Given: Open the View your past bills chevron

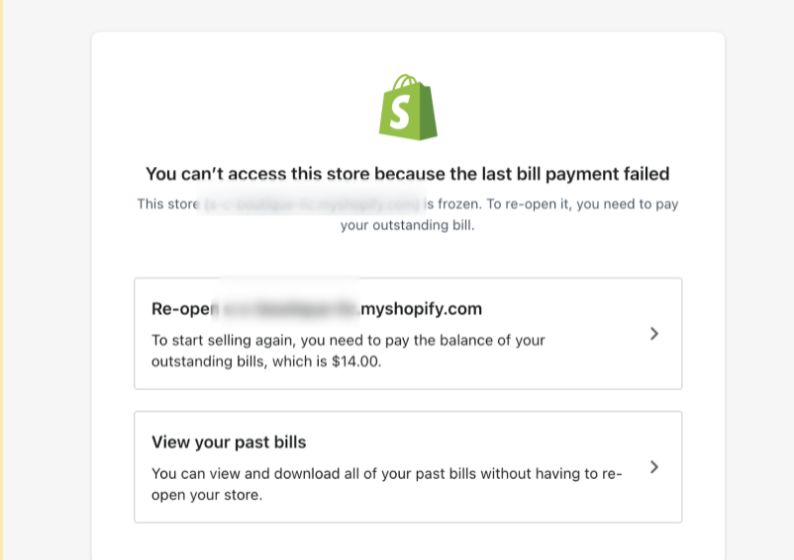Looking at the screenshot, I should click(654, 466).
